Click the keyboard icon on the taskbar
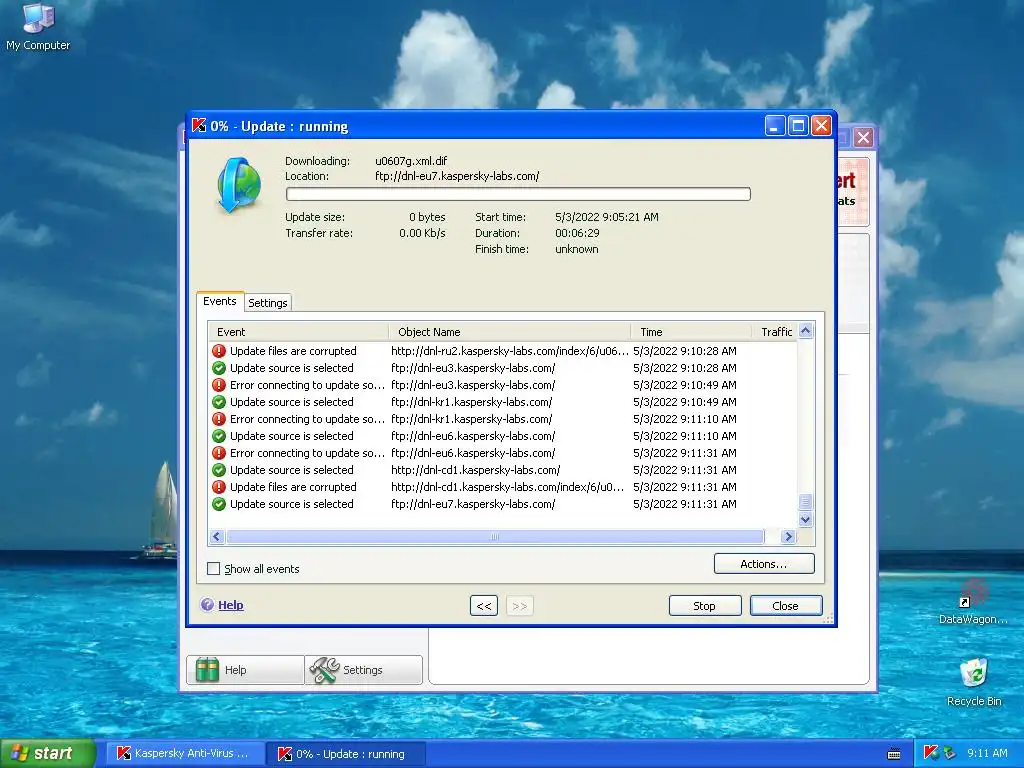1024x768 pixels. click(894, 754)
